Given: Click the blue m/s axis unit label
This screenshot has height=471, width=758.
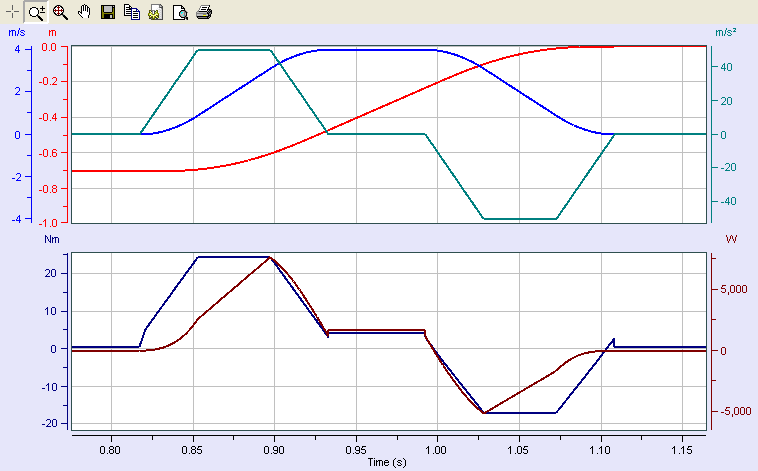Looking at the screenshot, I should point(16,33).
